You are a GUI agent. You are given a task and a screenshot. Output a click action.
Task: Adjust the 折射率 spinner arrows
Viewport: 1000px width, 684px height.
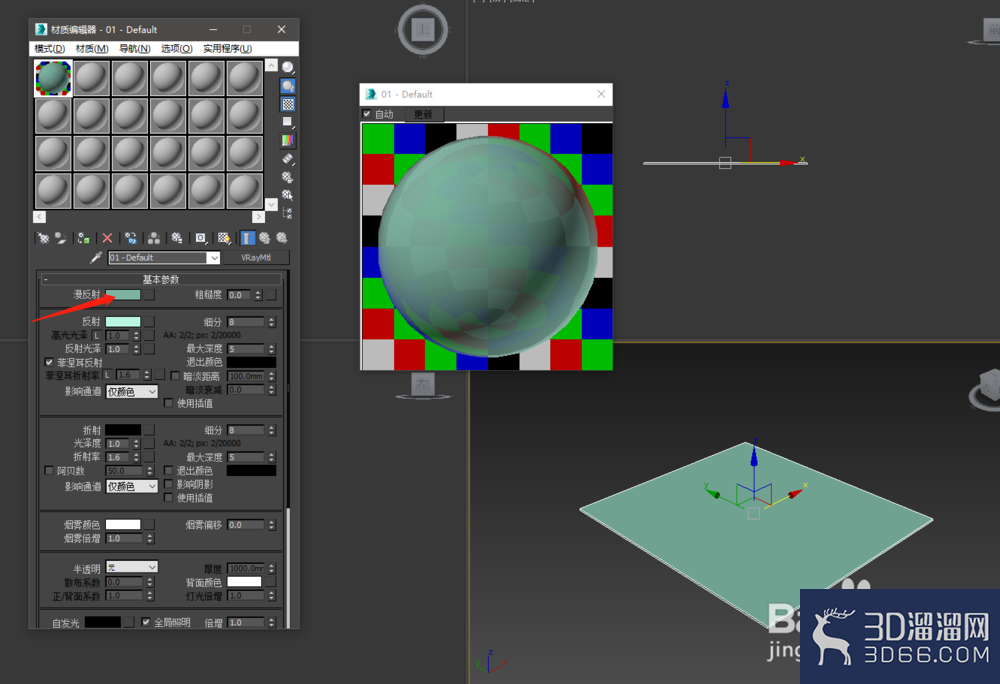[136, 457]
